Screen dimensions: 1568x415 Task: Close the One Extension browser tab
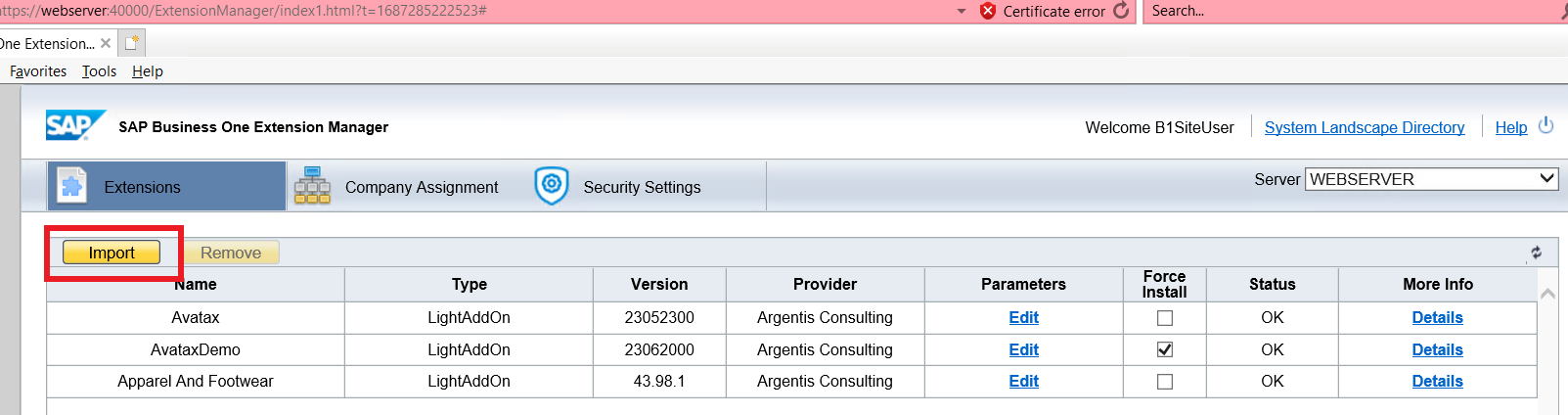106,43
